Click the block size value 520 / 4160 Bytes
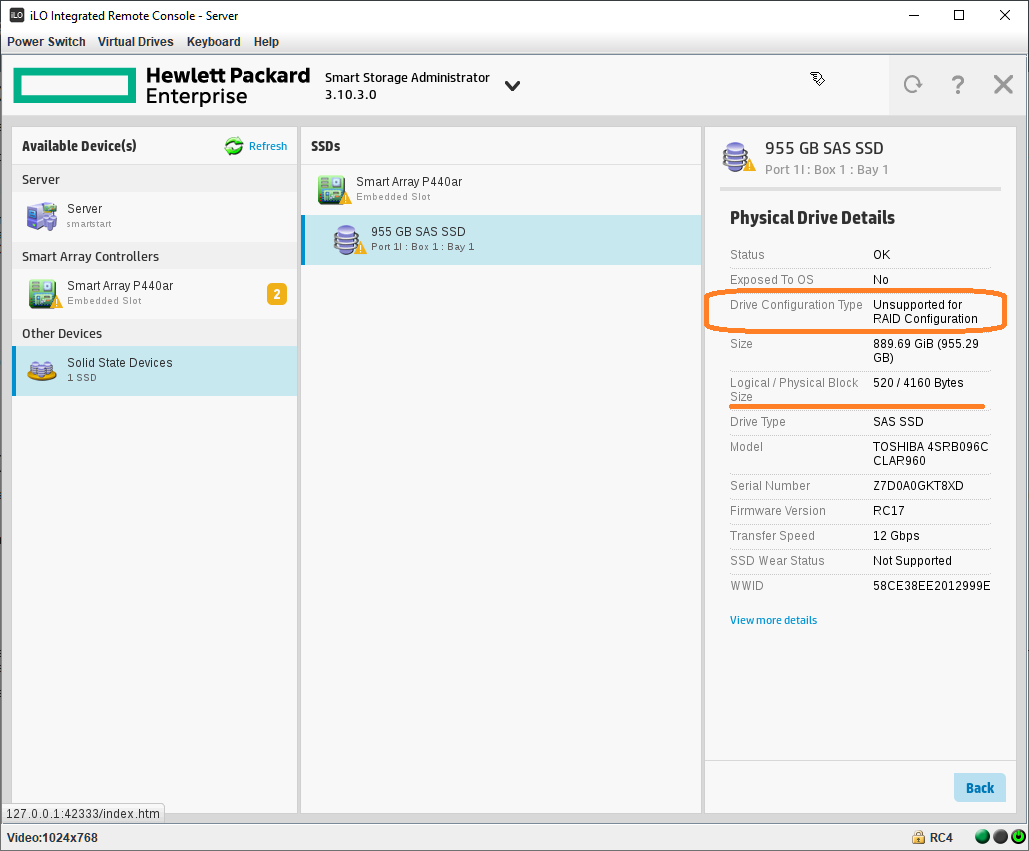The image size is (1029, 851). click(x=918, y=383)
